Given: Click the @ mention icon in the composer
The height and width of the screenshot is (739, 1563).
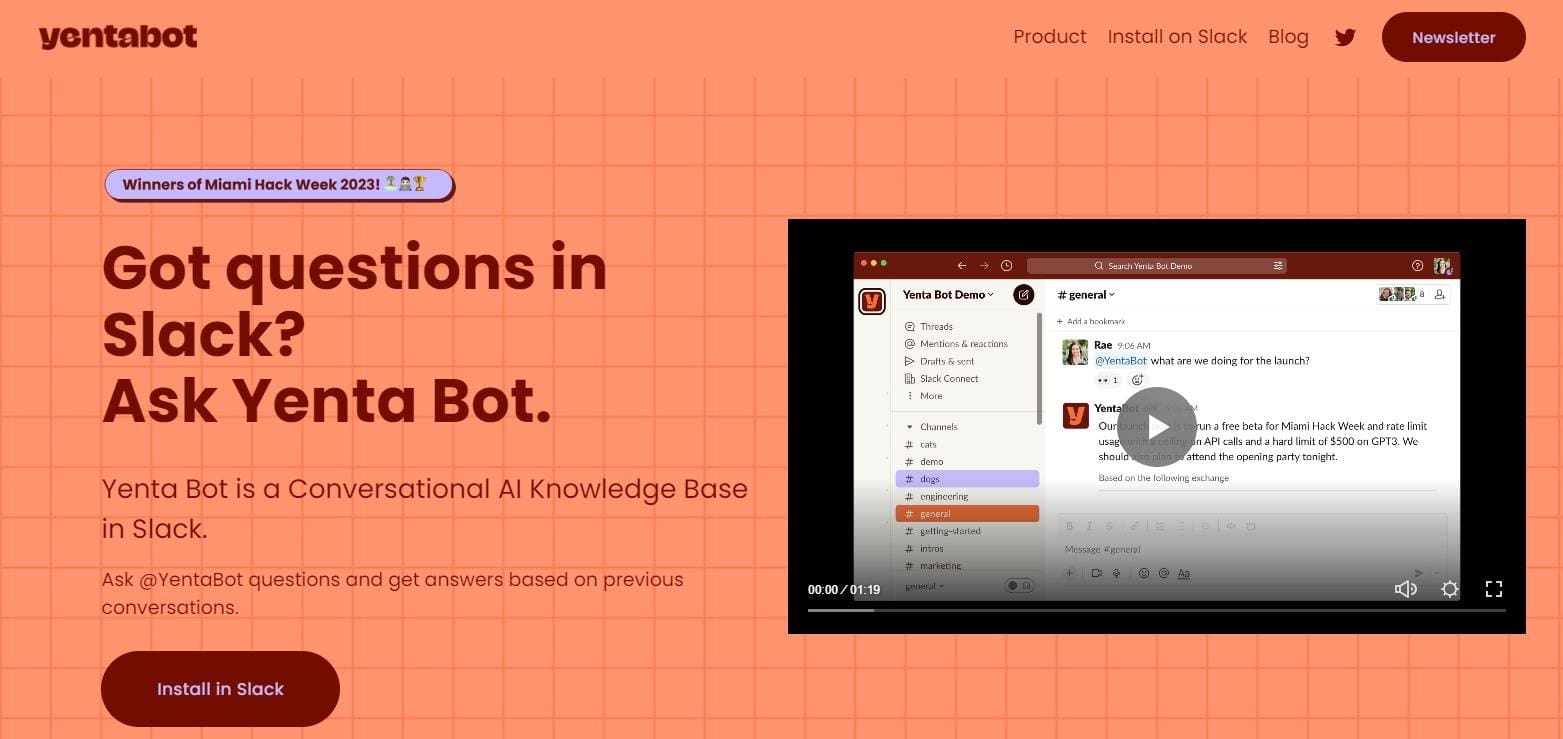Looking at the screenshot, I should click(1163, 574).
